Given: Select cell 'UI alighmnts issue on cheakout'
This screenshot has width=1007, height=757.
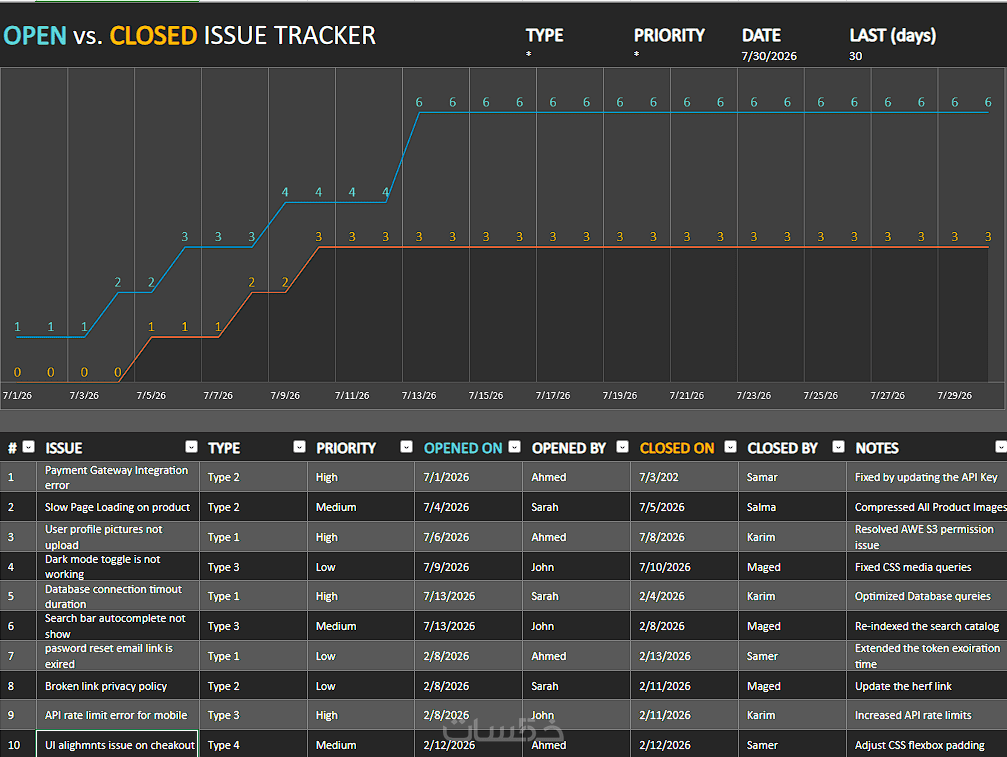Looking at the screenshot, I should tap(118, 744).
